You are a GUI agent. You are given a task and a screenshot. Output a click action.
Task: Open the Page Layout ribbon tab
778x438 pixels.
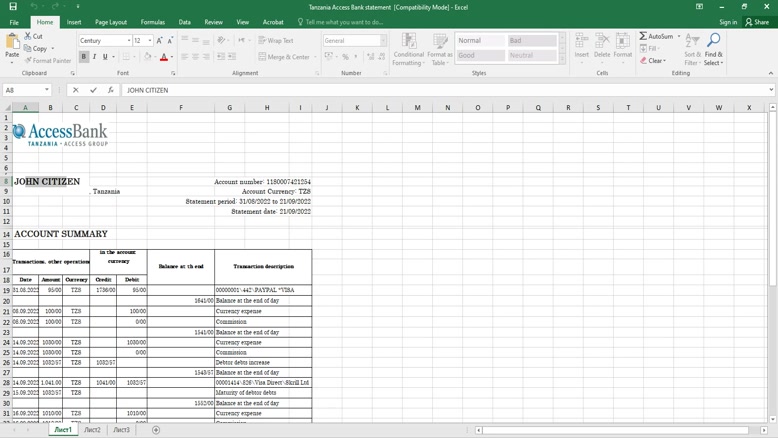click(x=111, y=22)
